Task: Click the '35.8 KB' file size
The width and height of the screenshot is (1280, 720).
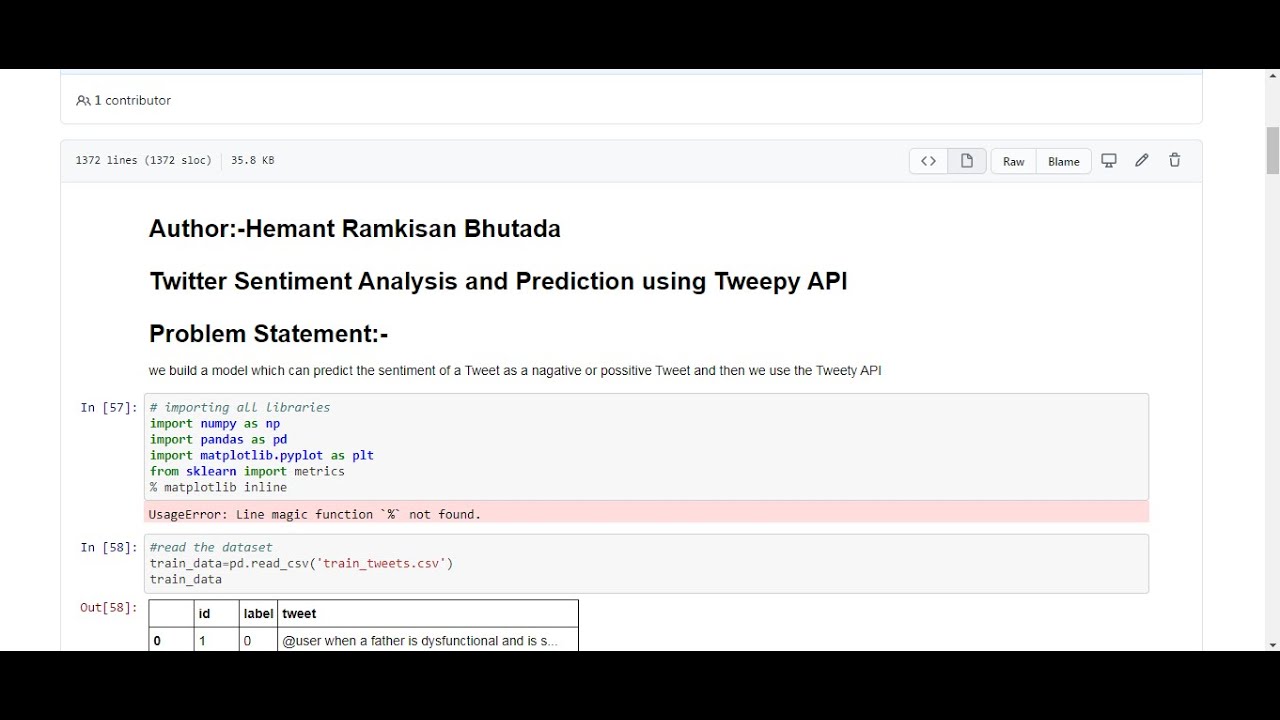Action: (252, 160)
